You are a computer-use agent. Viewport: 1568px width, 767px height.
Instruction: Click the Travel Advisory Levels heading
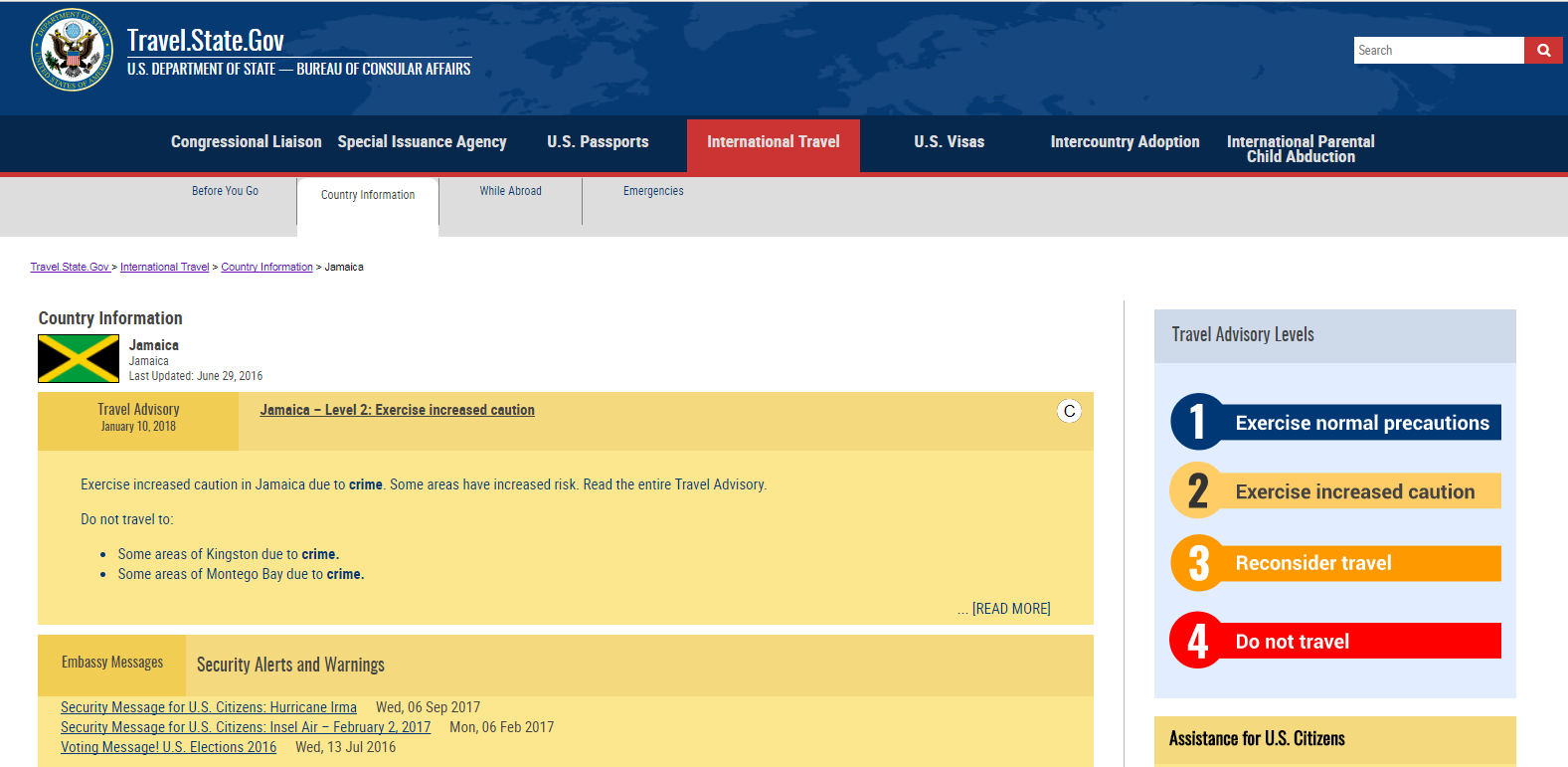pyautogui.click(x=1243, y=335)
